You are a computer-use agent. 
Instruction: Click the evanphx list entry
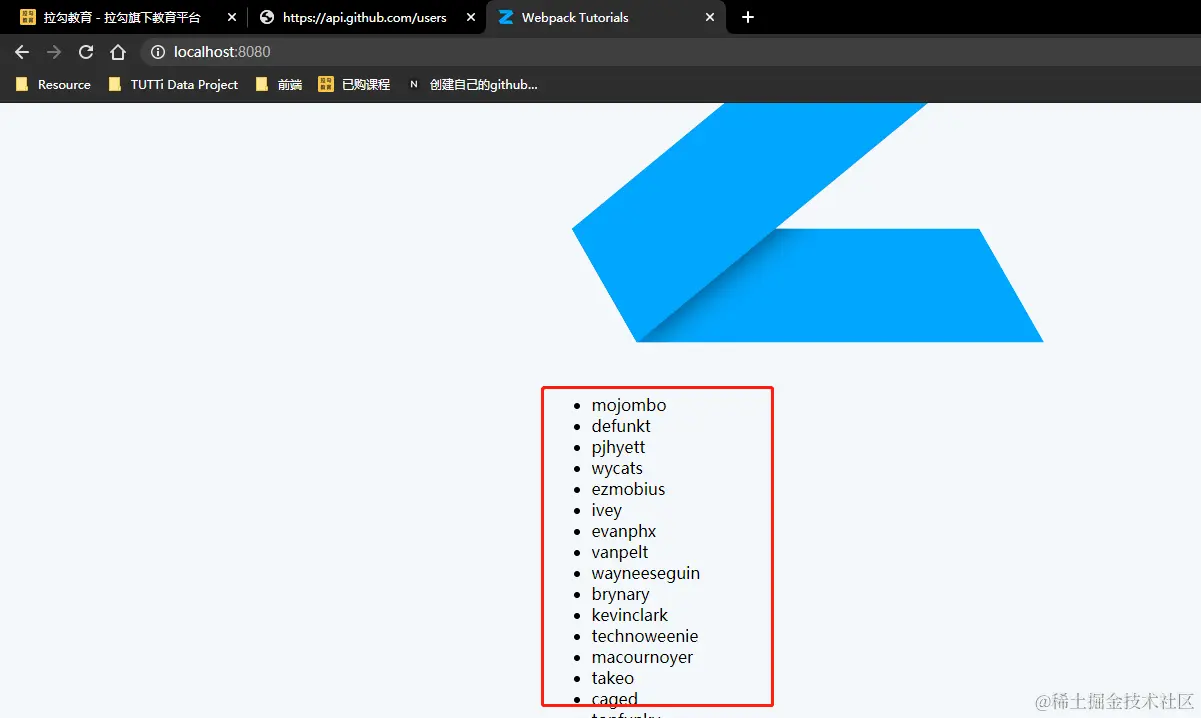(623, 531)
